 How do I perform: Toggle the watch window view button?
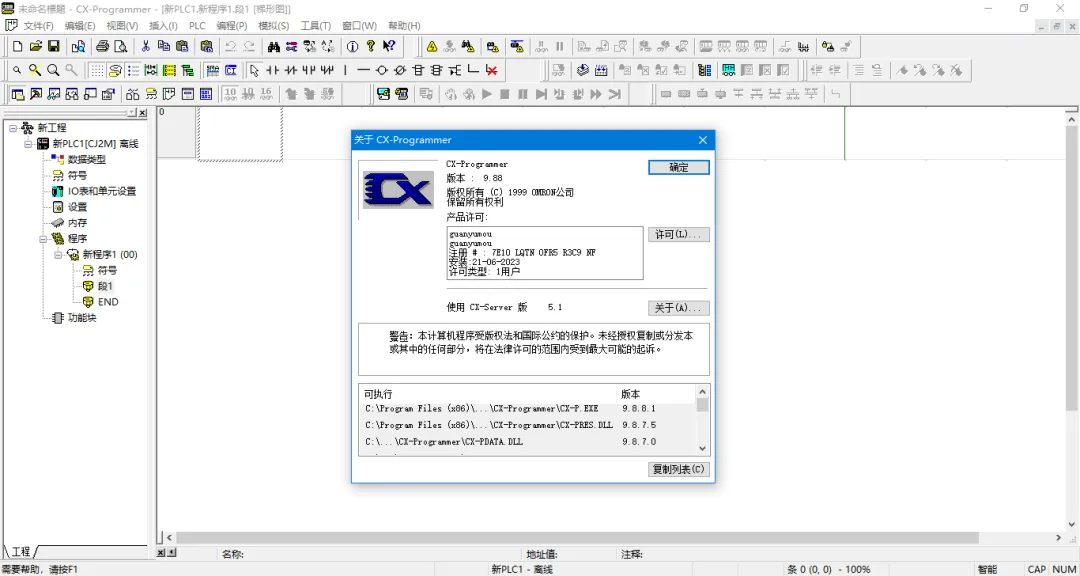(54, 93)
